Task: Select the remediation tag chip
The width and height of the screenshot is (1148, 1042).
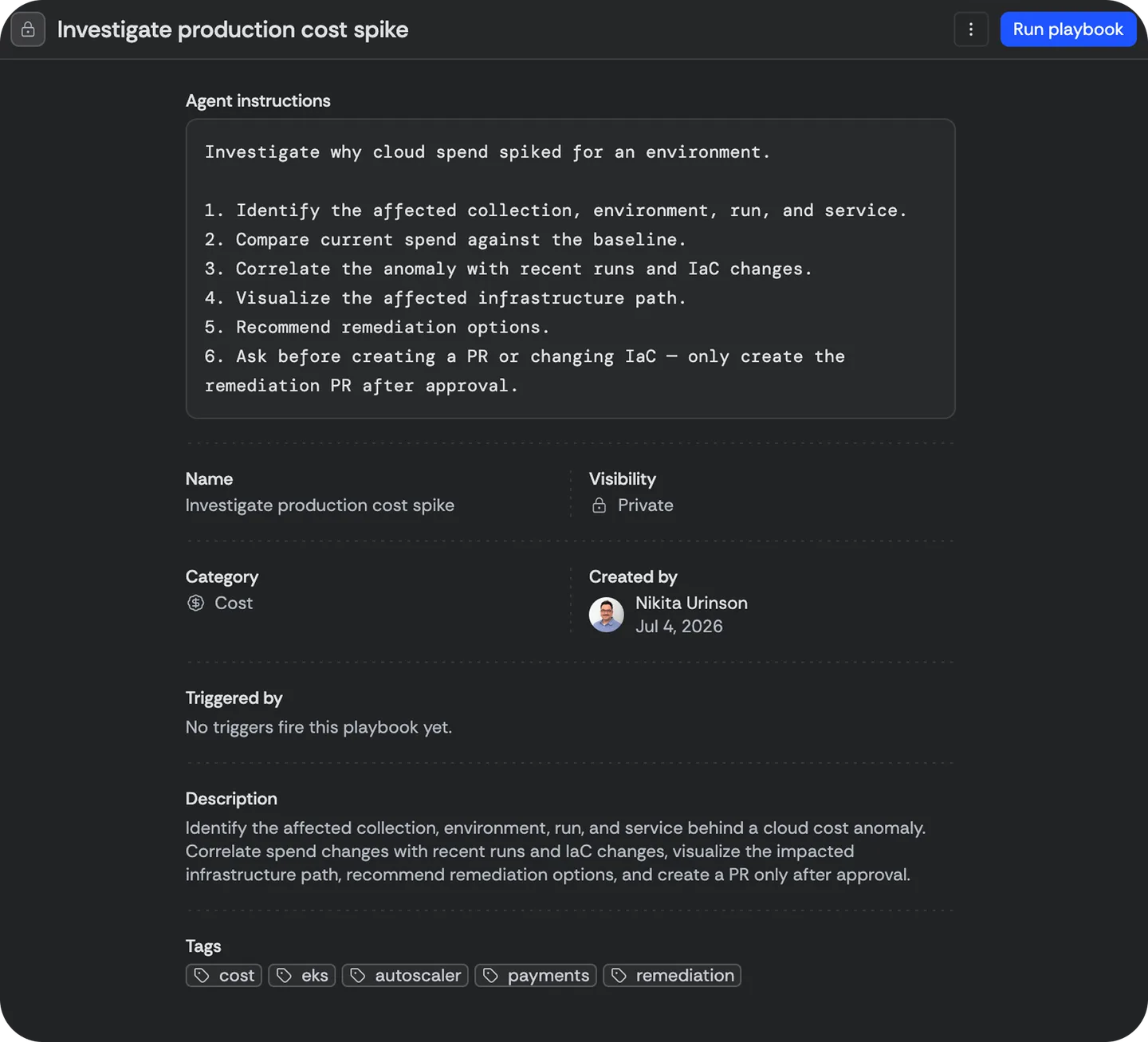Action: tap(672, 975)
